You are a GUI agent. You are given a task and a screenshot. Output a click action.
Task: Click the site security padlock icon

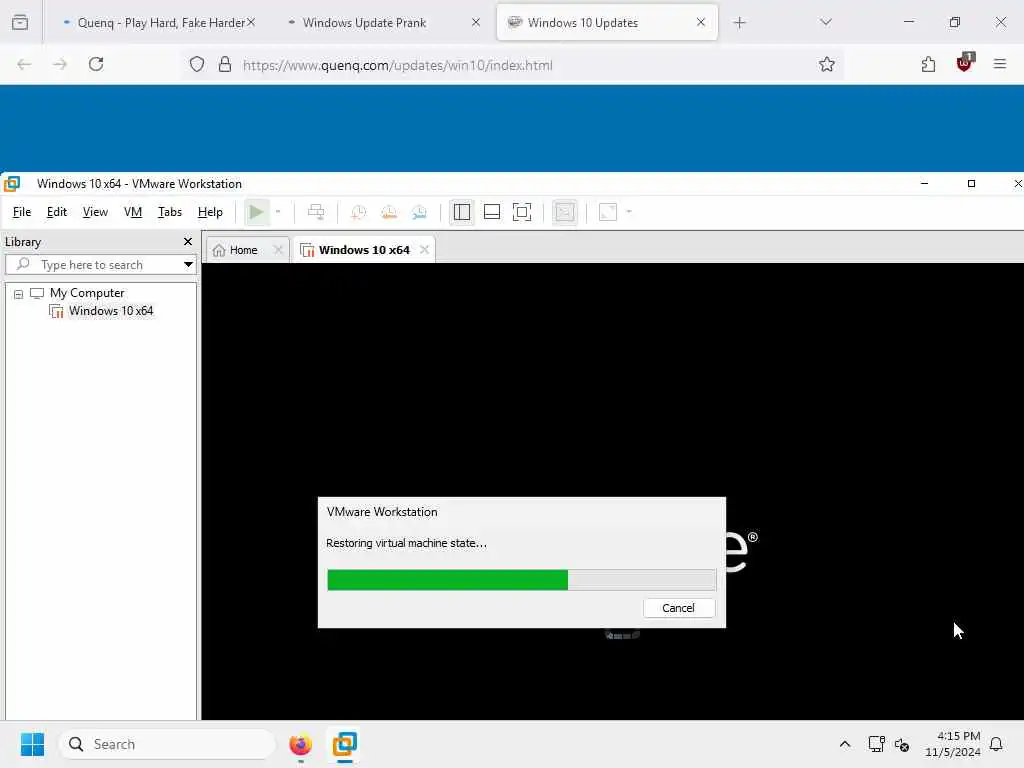click(225, 64)
